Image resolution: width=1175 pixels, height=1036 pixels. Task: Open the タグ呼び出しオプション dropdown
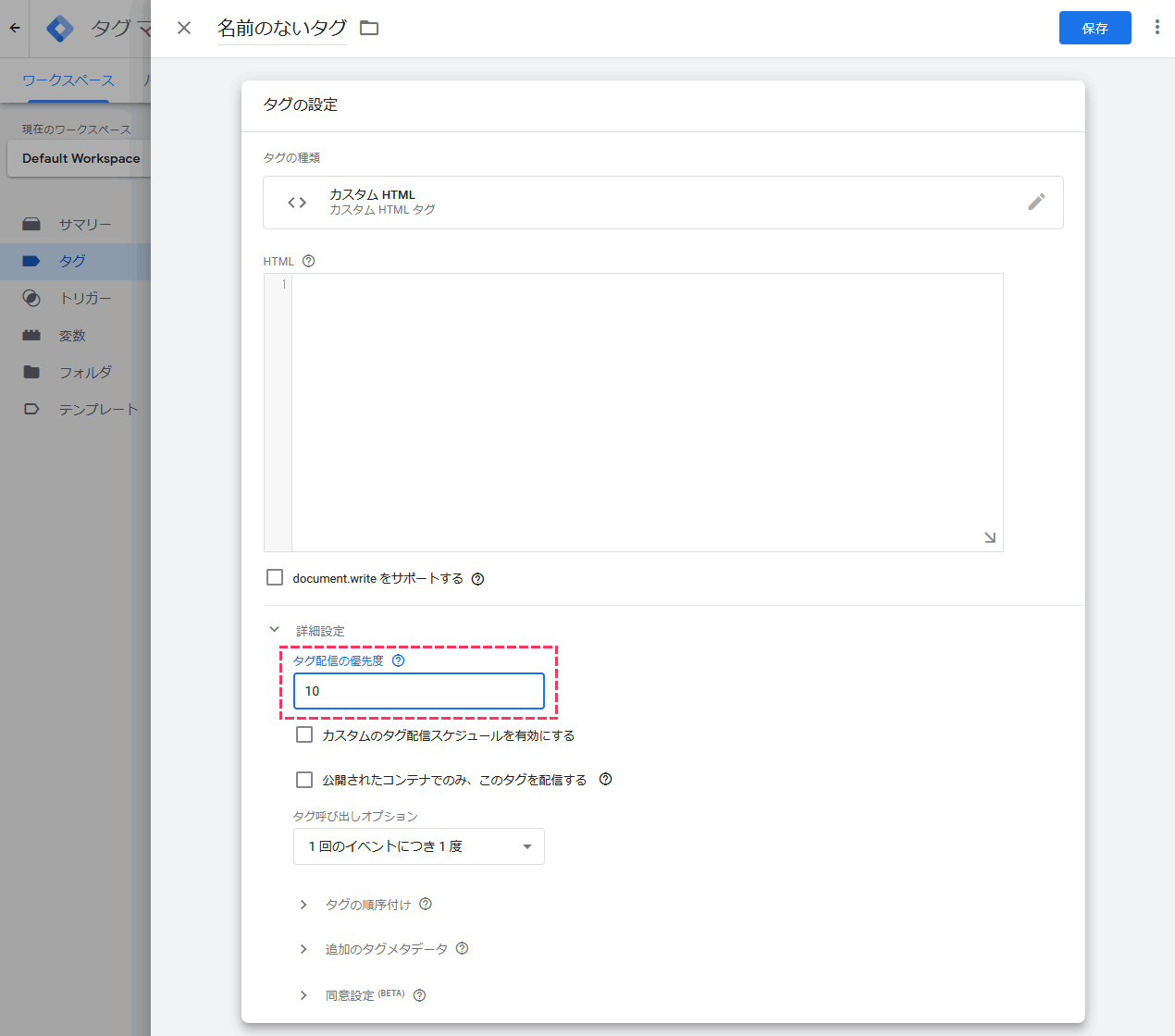418,846
